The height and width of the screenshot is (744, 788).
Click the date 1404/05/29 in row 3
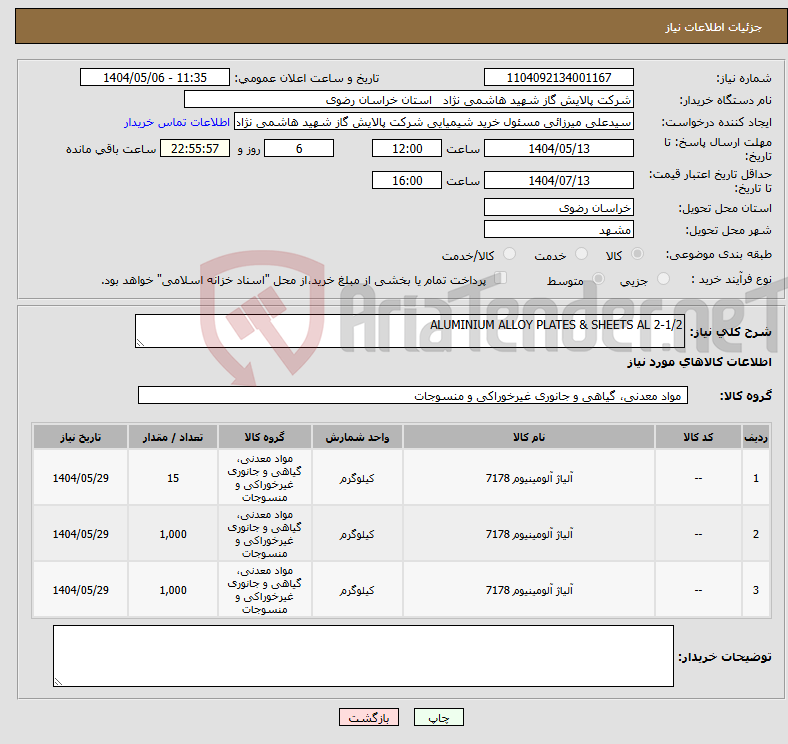click(80, 590)
